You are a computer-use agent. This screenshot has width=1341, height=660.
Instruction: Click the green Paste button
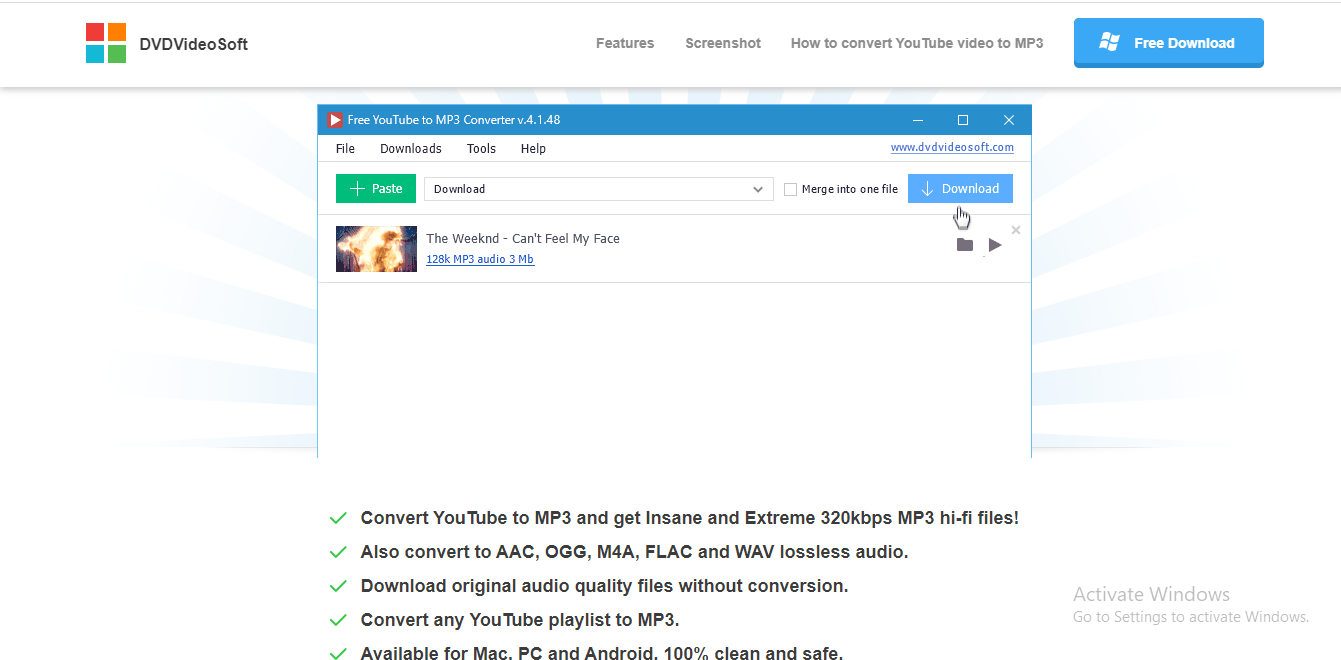376,188
